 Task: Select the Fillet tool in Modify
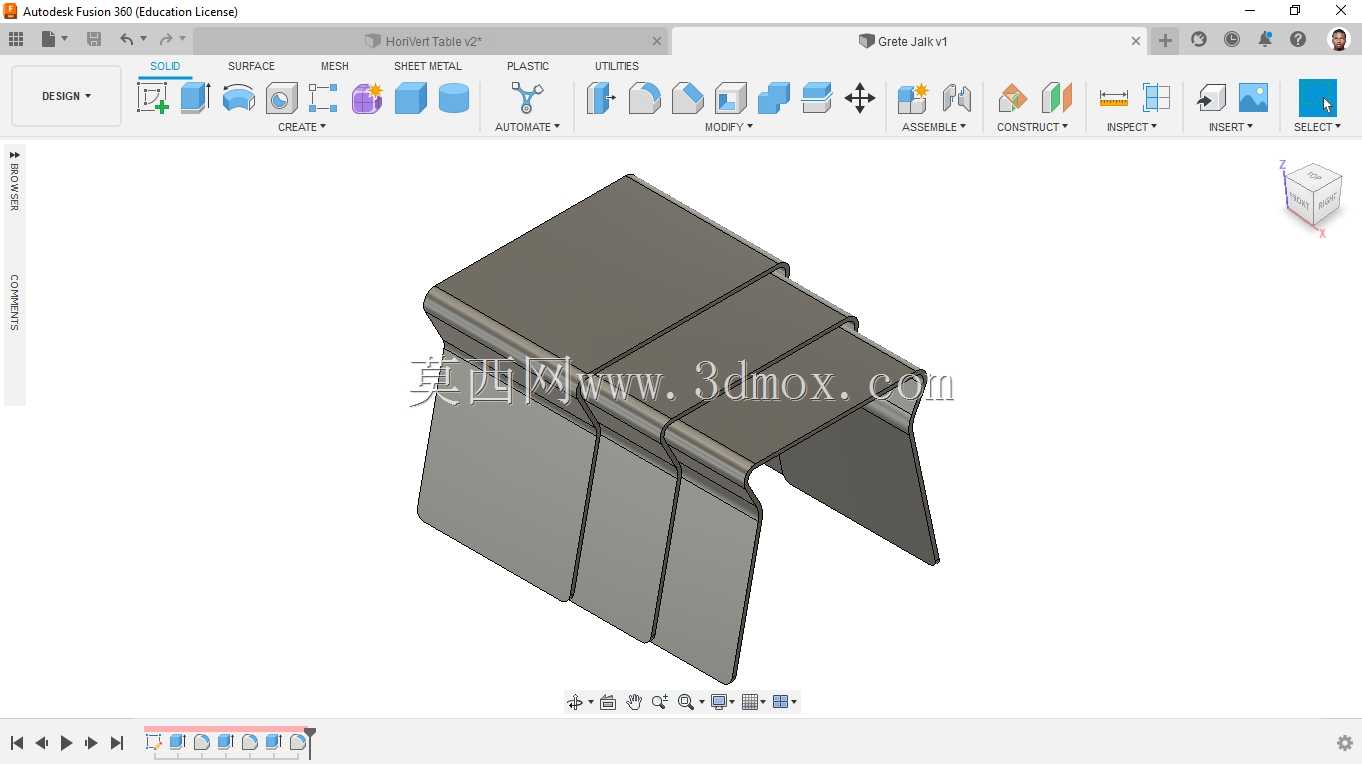click(644, 98)
